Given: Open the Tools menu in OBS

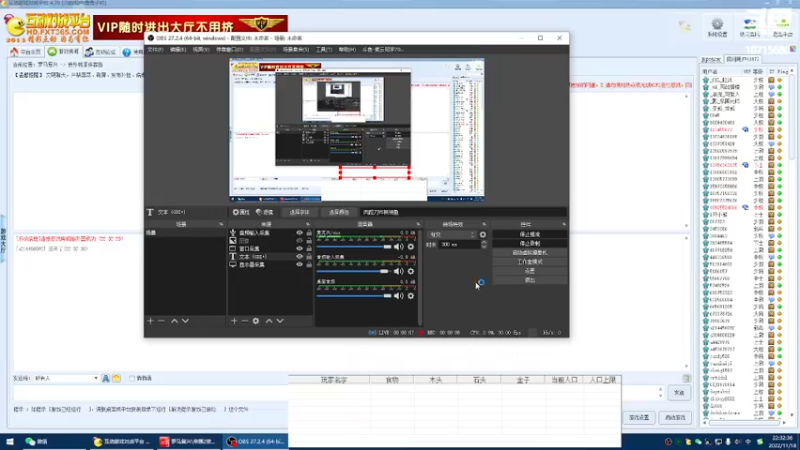Looking at the screenshot, I should (x=323, y=49).
